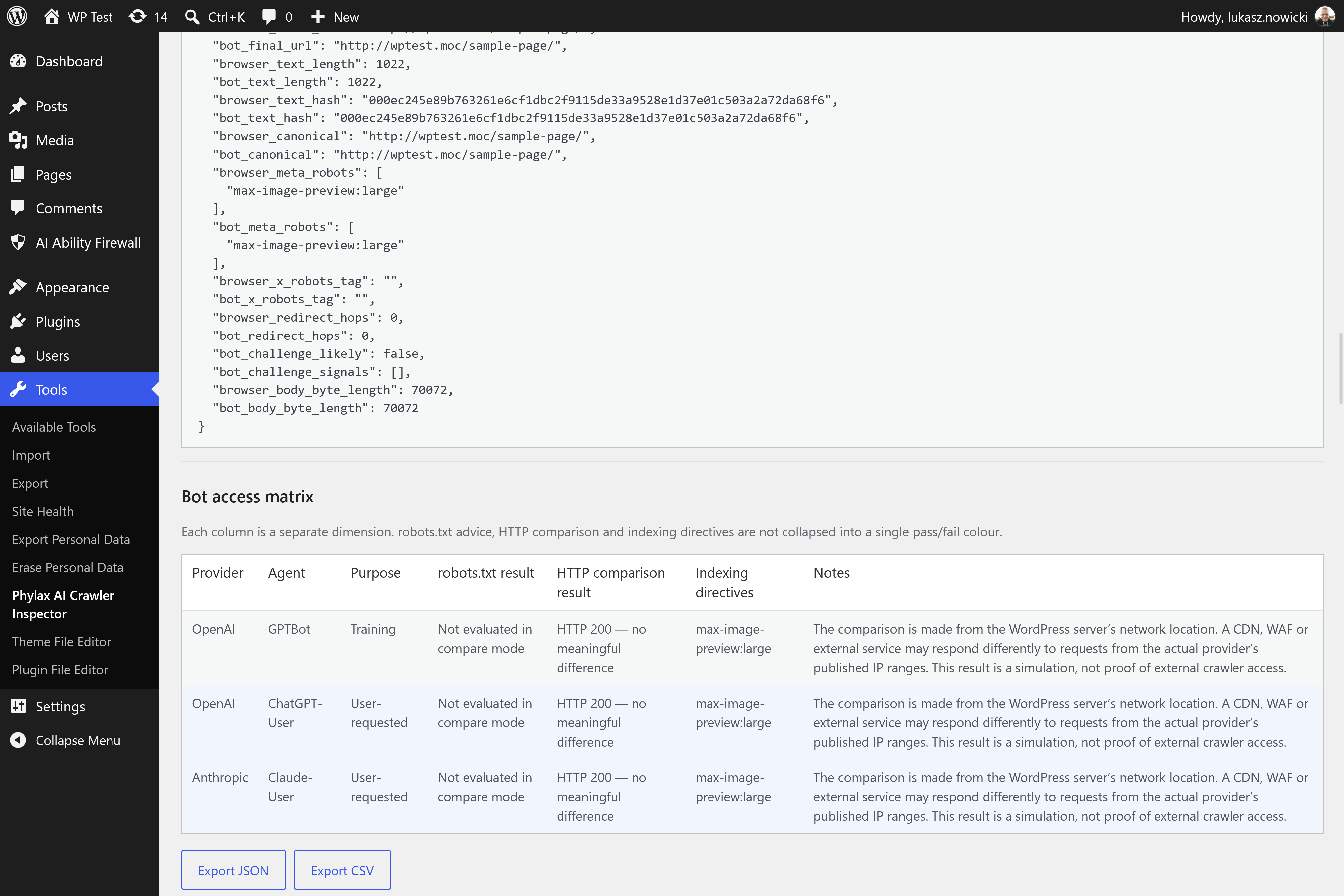Click New in the admin bar
The height and width of the screenshot is (896, 1344).
coord(346,17)
